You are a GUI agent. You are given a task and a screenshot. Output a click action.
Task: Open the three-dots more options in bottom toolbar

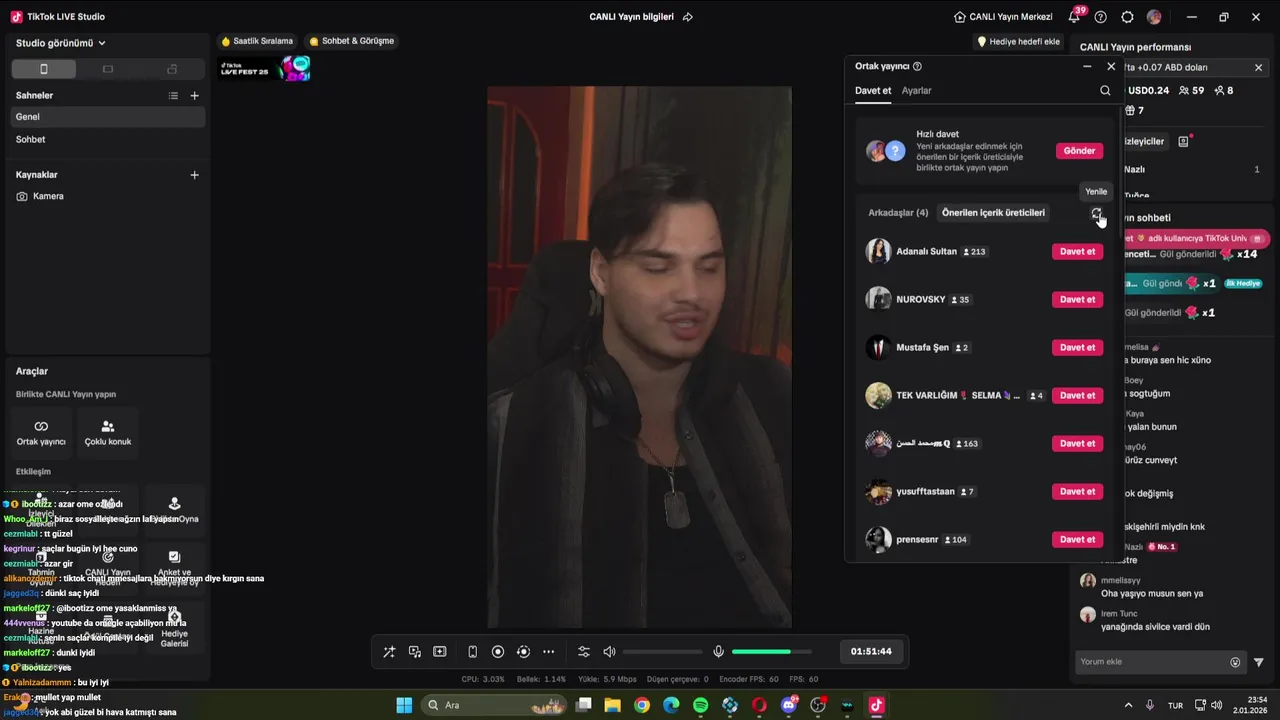tap(548, 652)
